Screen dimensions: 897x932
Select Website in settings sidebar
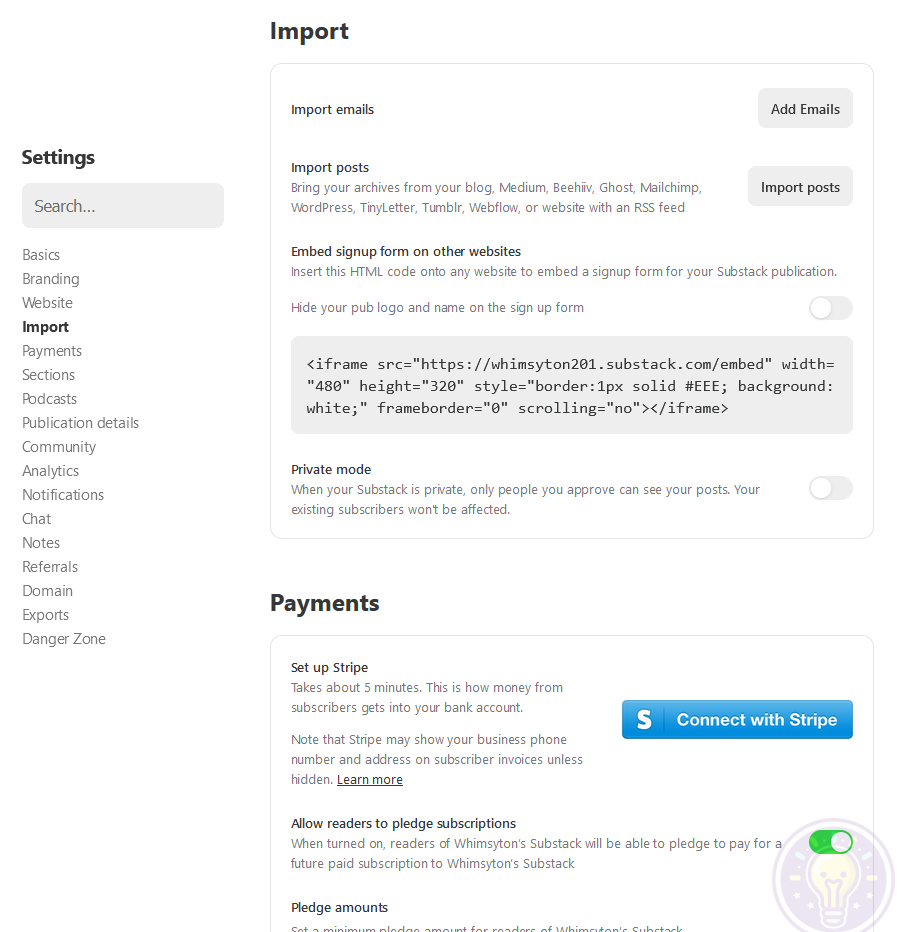[48, 303]
